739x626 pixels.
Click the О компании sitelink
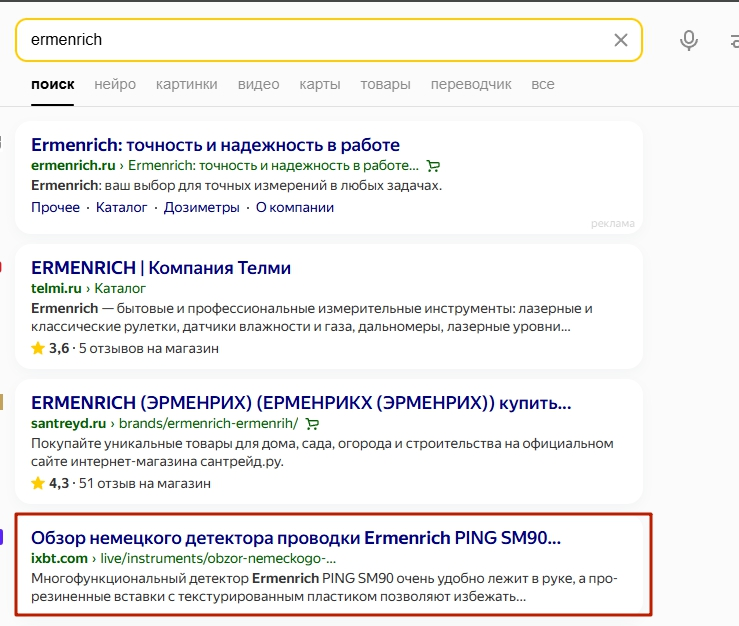click(x=295, y=207)
